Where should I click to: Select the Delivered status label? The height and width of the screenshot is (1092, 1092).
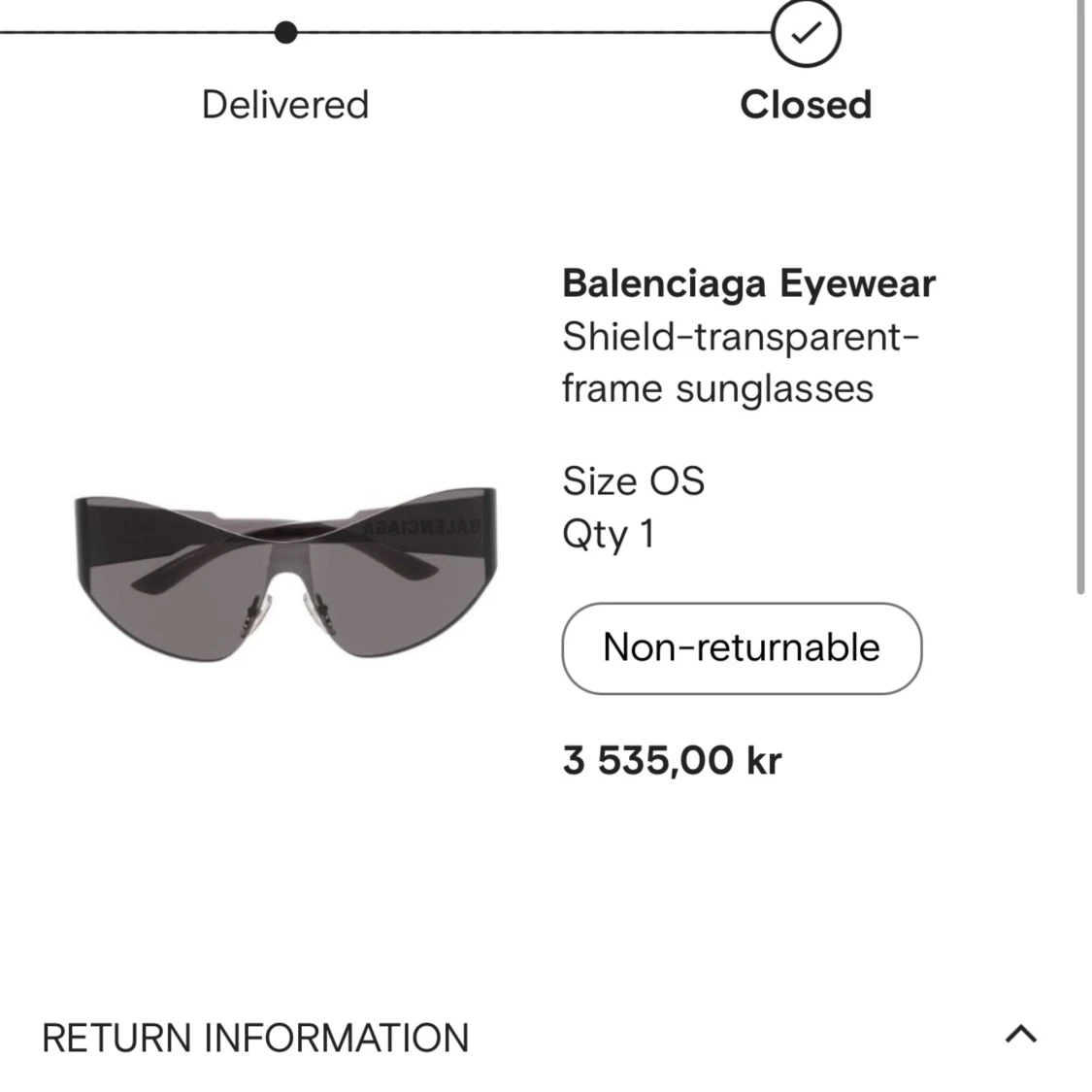pos(285,105)
